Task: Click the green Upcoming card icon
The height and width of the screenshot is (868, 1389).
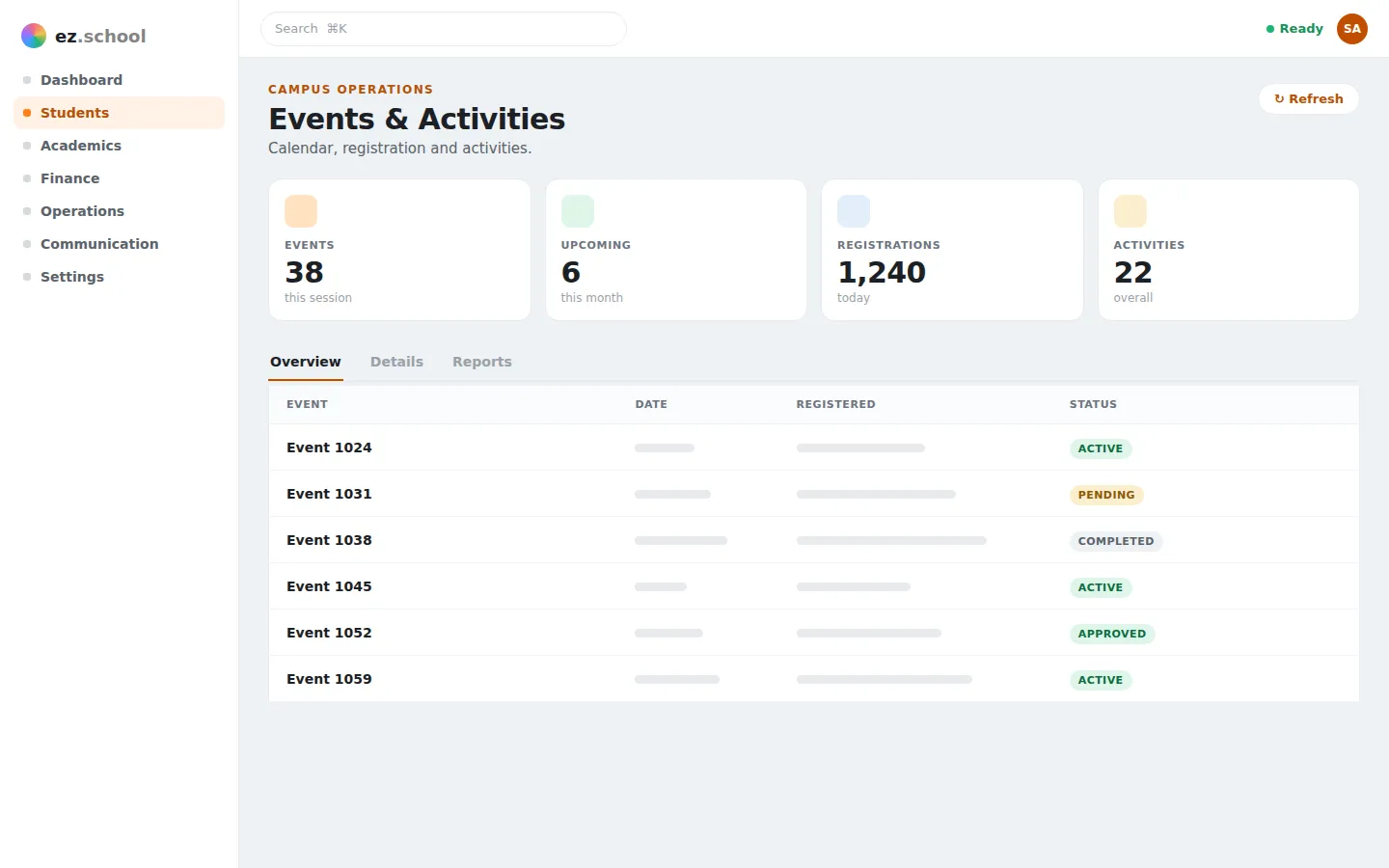Action: click(578, 211)
